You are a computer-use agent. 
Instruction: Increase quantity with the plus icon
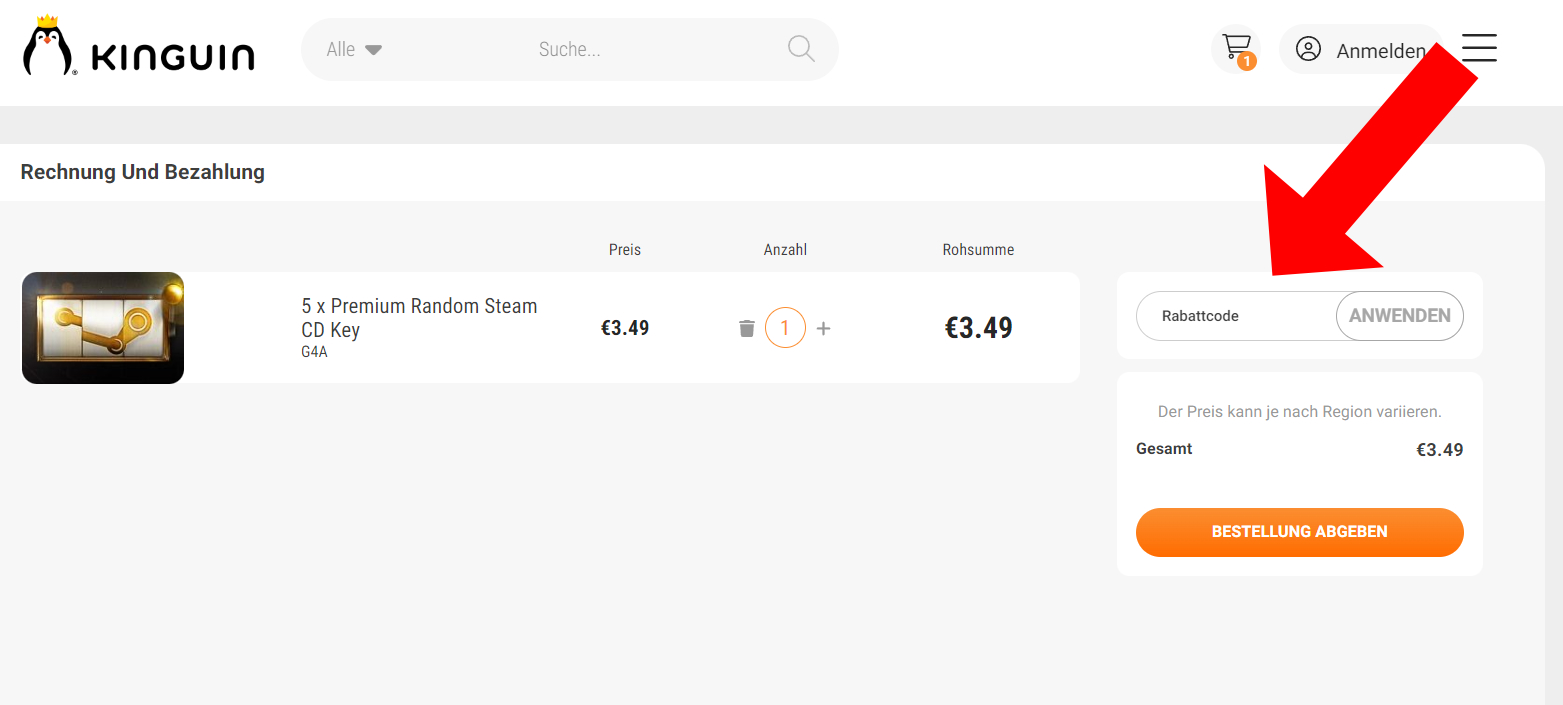click(x=823, y=328)
